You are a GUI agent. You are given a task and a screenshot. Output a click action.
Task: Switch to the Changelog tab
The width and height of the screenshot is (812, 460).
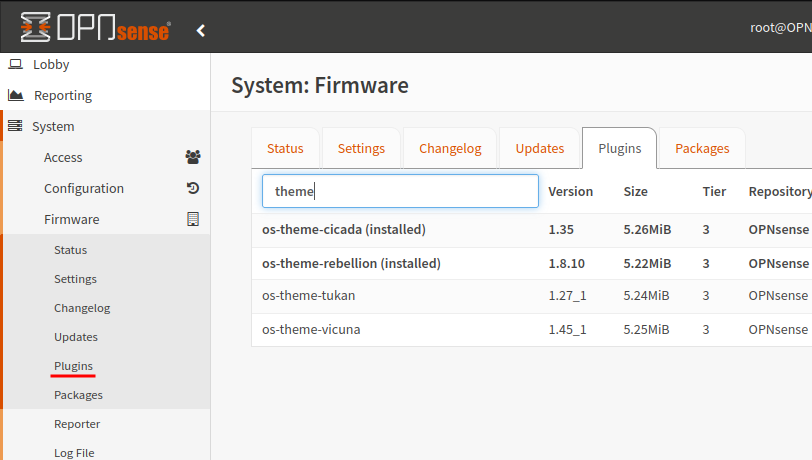pyautogui.click(x=450, y=148)
